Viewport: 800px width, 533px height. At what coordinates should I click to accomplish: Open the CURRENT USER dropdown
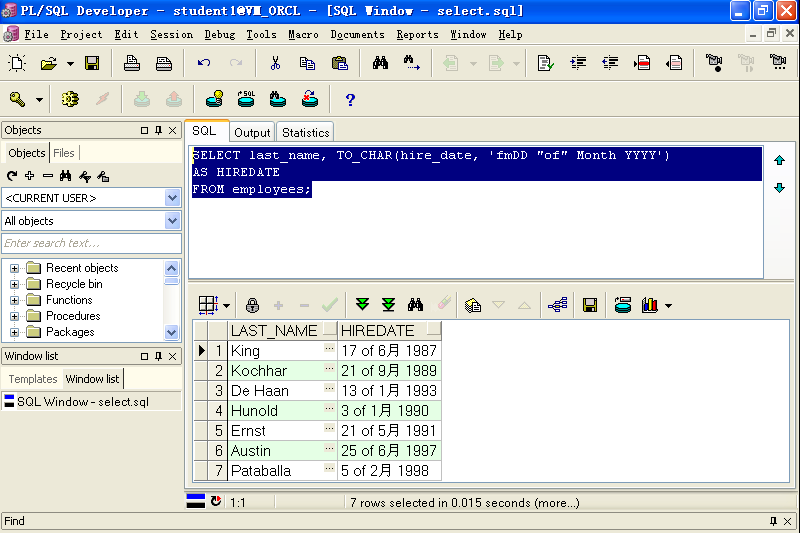pos(172,198)
